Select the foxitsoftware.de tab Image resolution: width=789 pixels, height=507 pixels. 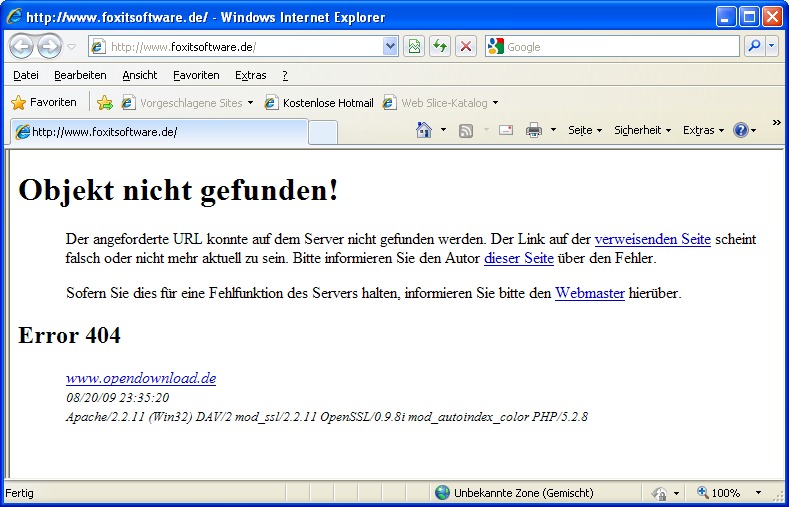click(160, 132)
